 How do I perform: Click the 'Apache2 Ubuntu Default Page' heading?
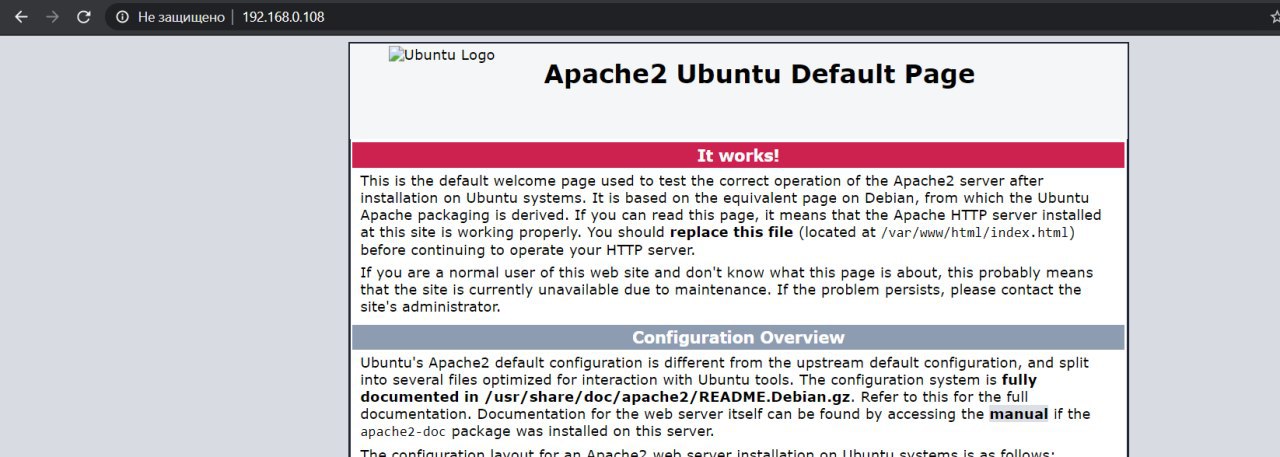[759, 74]
